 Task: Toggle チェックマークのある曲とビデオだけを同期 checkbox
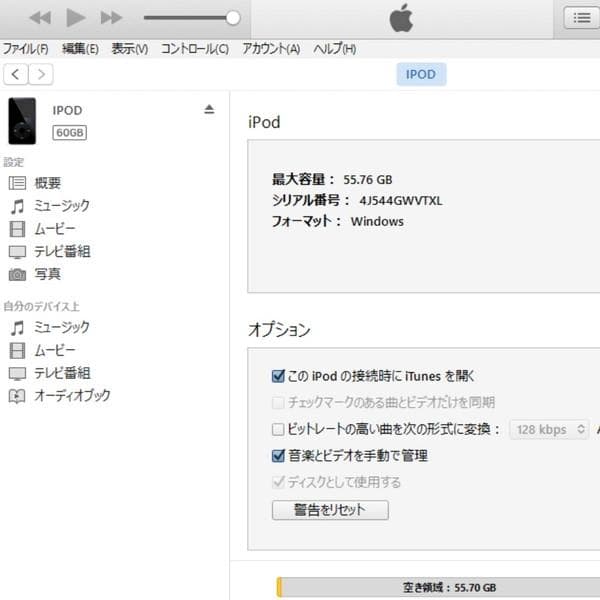pyautogui.click(x=278, y=403)
